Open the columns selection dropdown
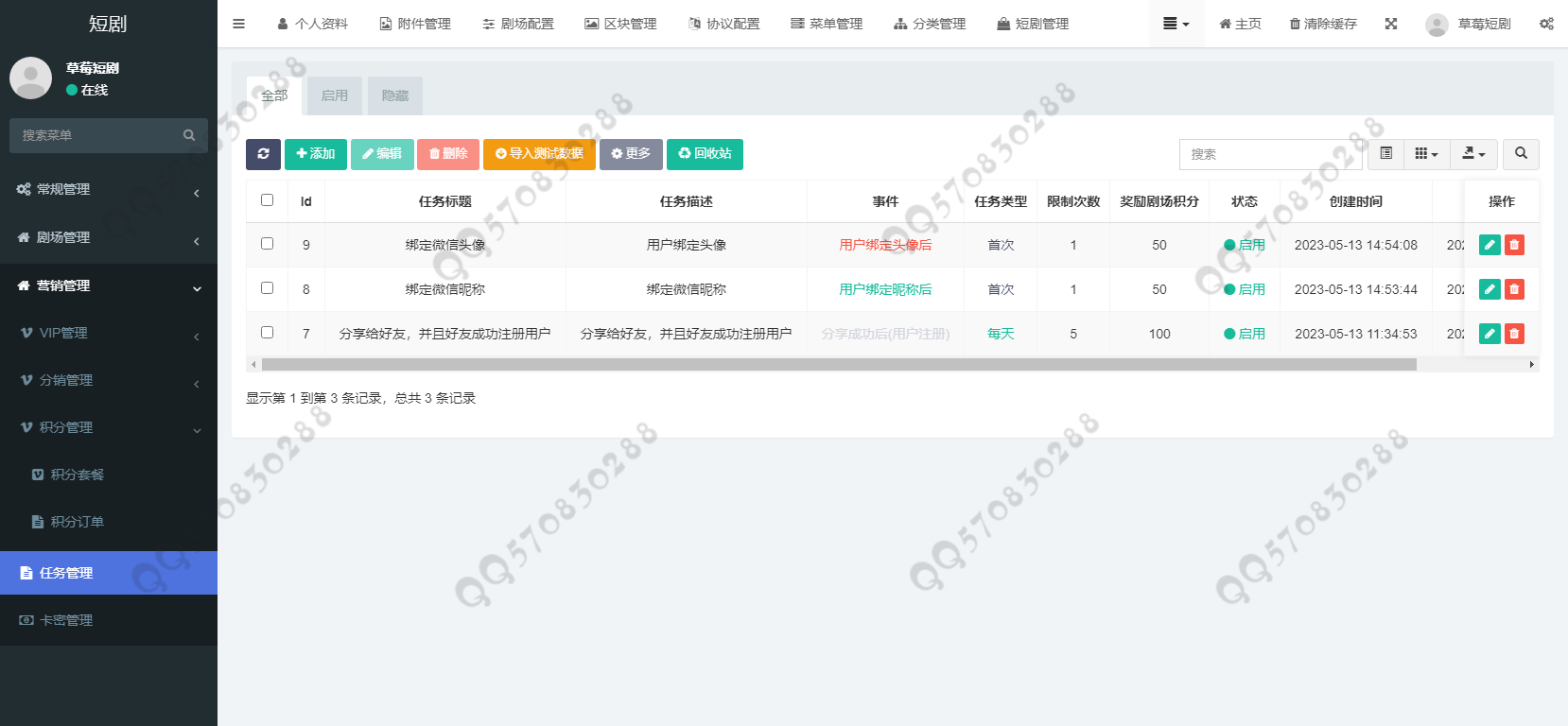The height and width of the screenshot is (726, 1568). click(x=1426, y=154)
